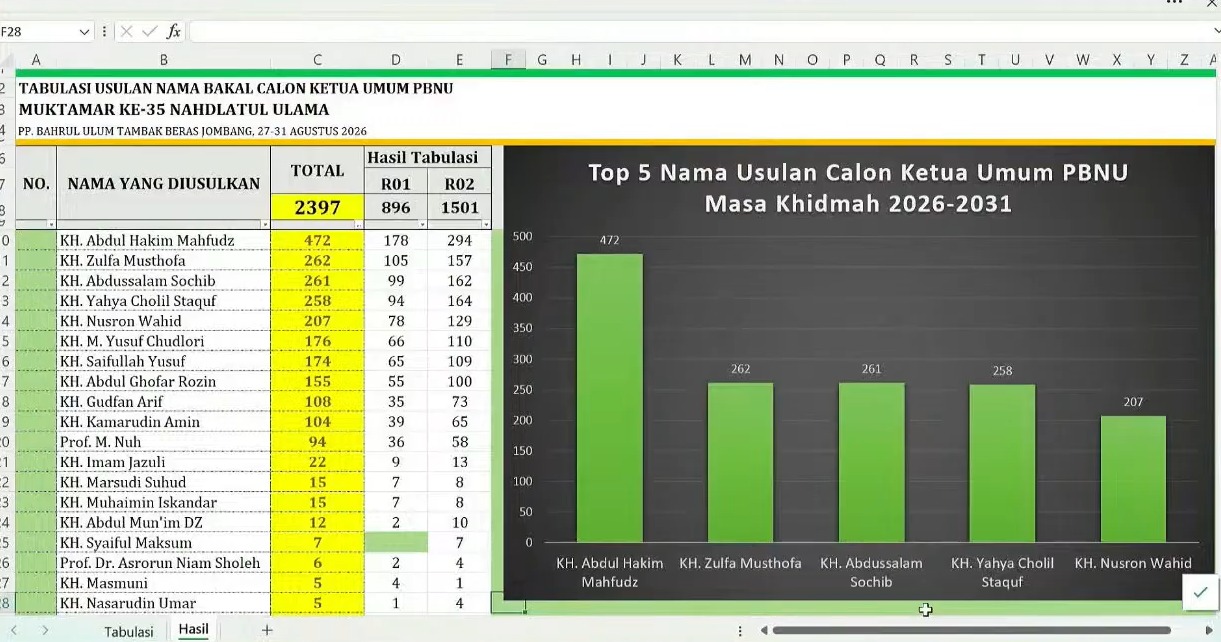Select column Z header

[x=1184, y=60]
